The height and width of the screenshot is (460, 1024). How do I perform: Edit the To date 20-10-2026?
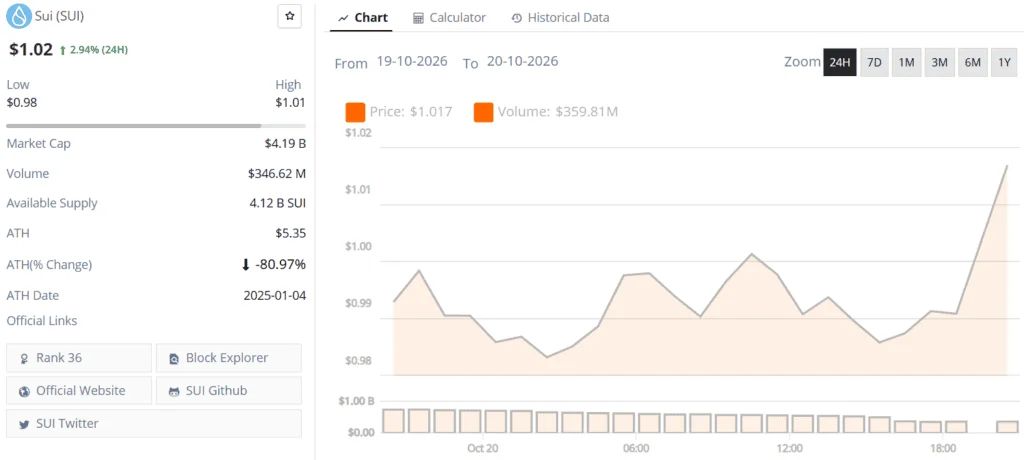tap(522, 61)
